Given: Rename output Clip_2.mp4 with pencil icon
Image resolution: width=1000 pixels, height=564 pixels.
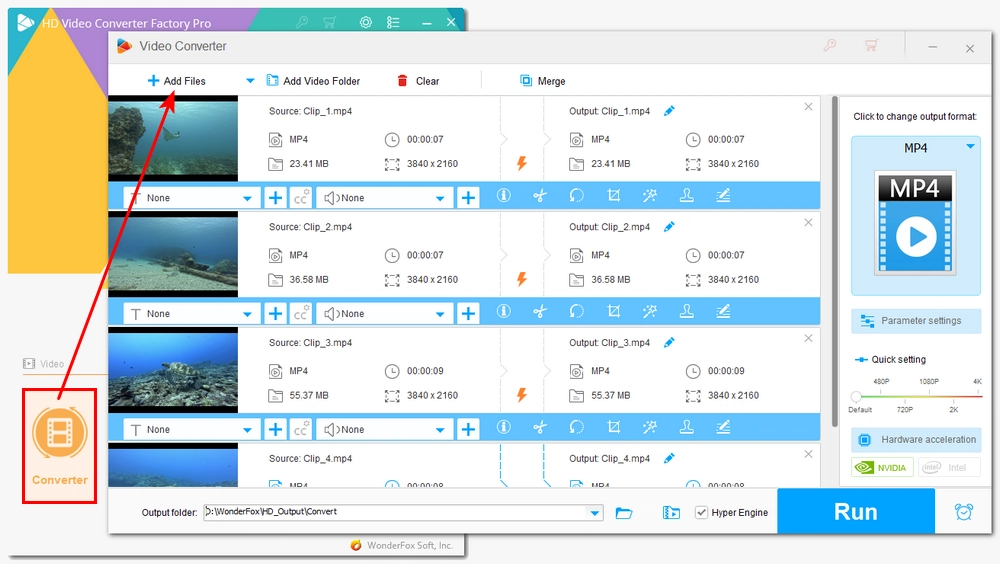Looking at the screenshot, I should (x=669, y=226).
